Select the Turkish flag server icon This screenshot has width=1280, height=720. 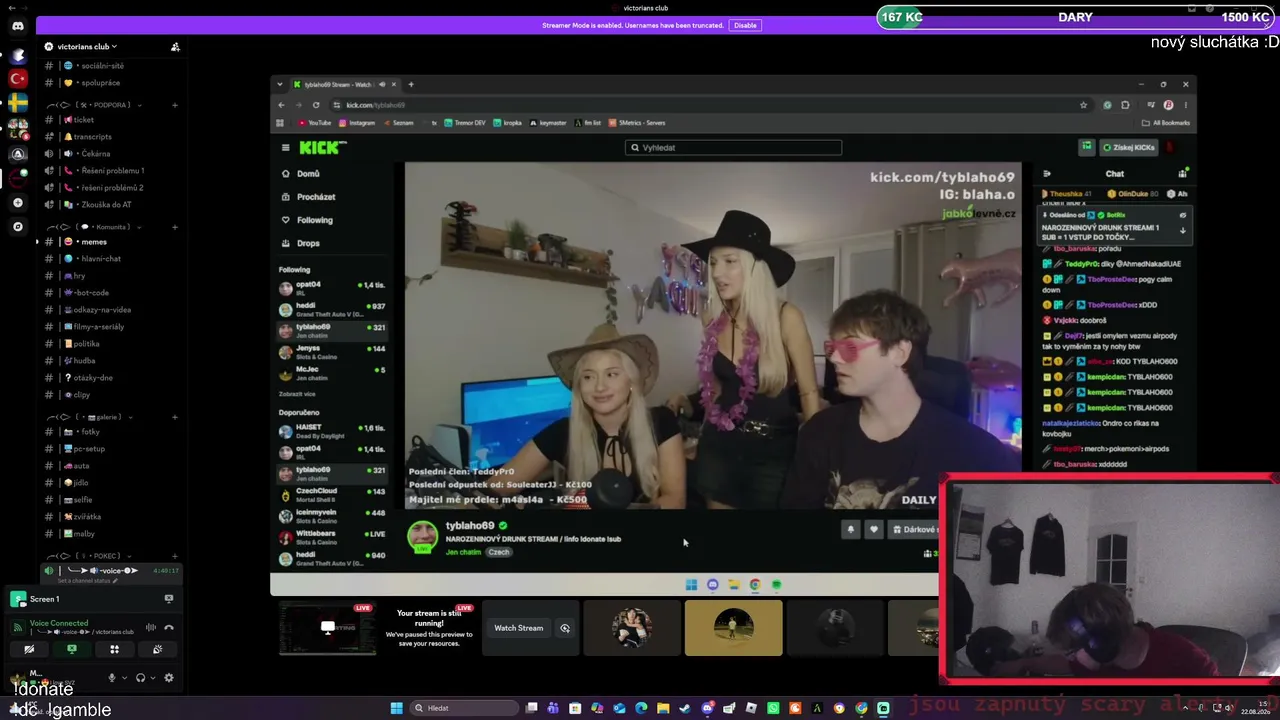(18, 78)
